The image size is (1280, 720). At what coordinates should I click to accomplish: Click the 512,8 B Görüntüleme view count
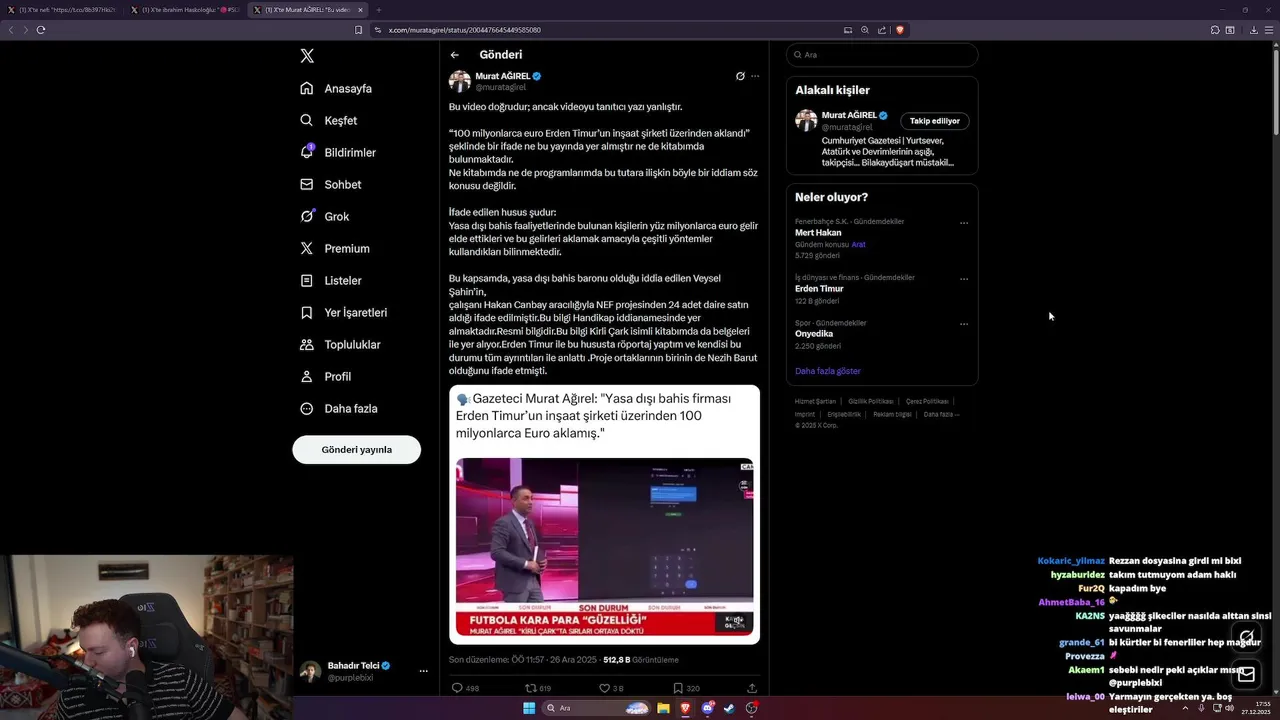pyautogui.click(x=641, y=660)
